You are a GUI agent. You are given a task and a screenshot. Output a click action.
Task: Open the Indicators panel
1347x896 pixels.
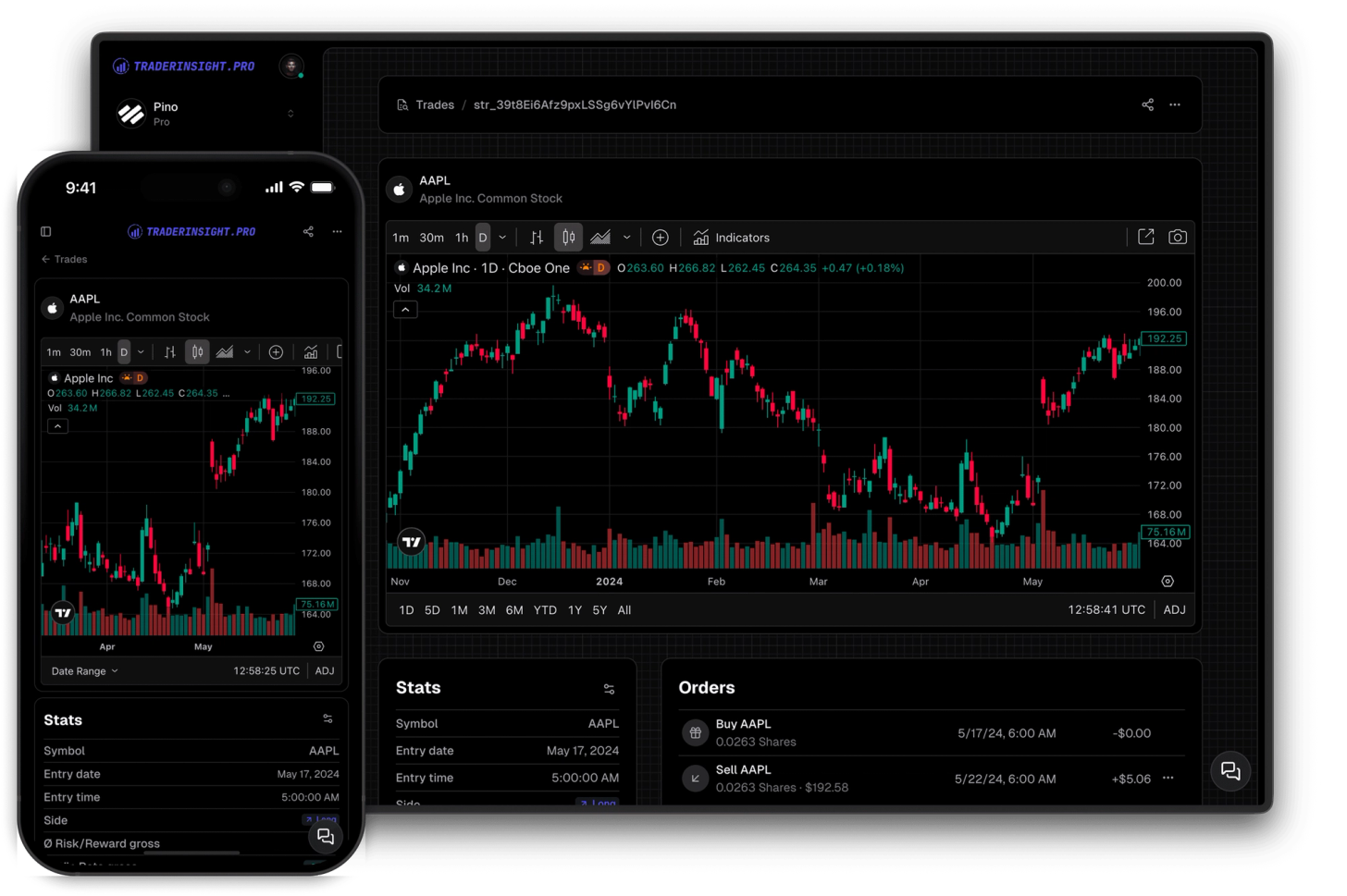(731, 238)
